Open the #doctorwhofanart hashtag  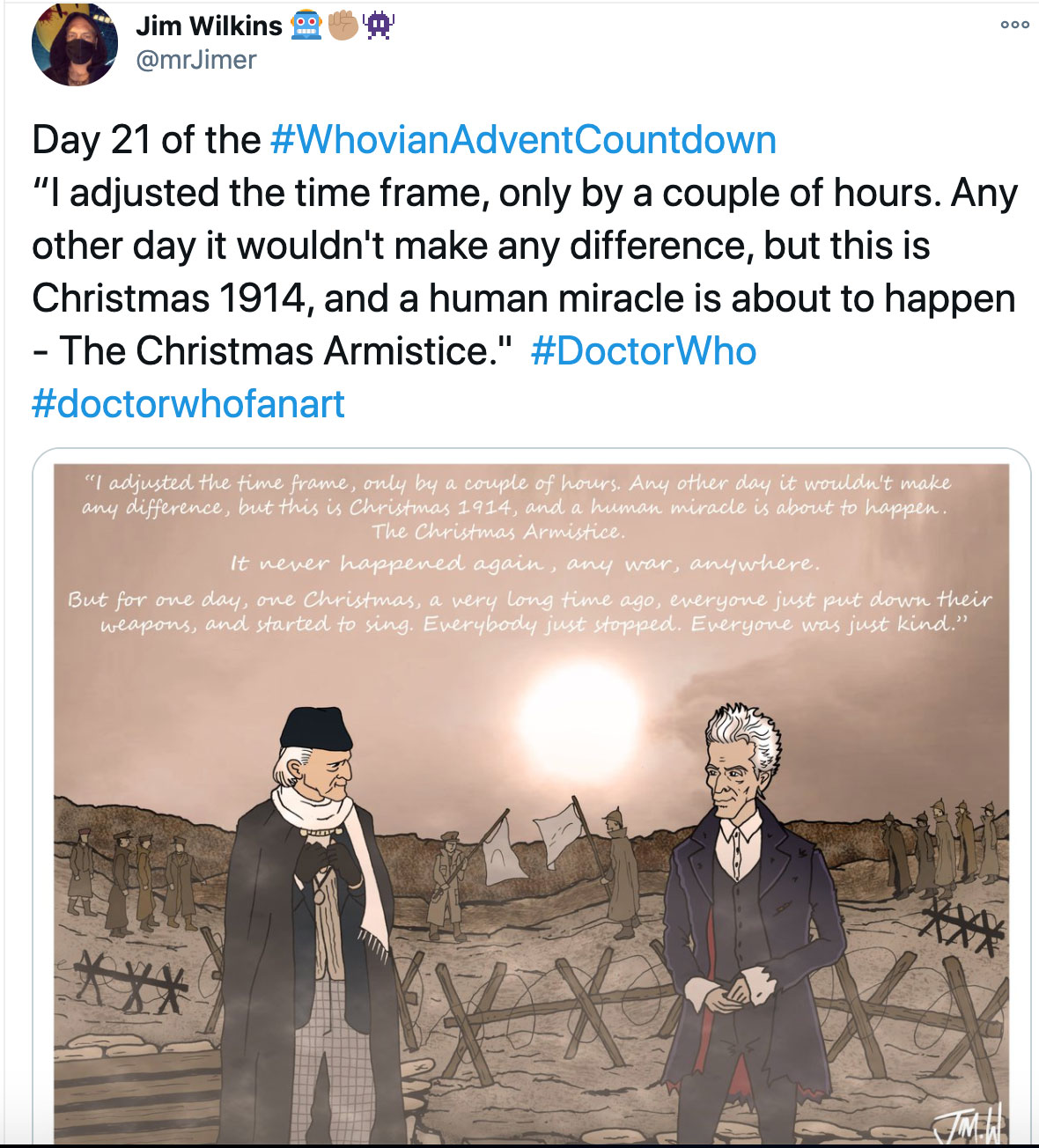click(188, 403)
